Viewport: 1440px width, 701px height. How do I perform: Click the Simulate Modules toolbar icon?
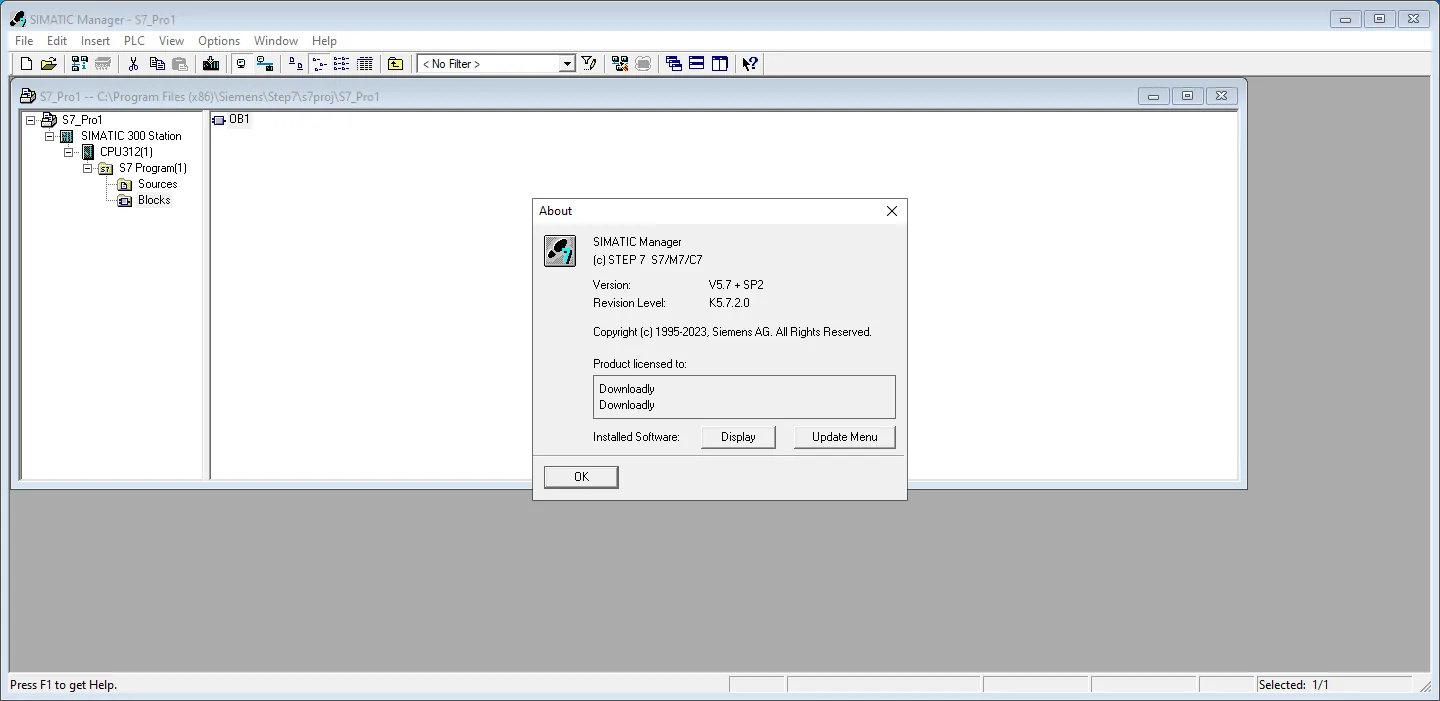620,64
